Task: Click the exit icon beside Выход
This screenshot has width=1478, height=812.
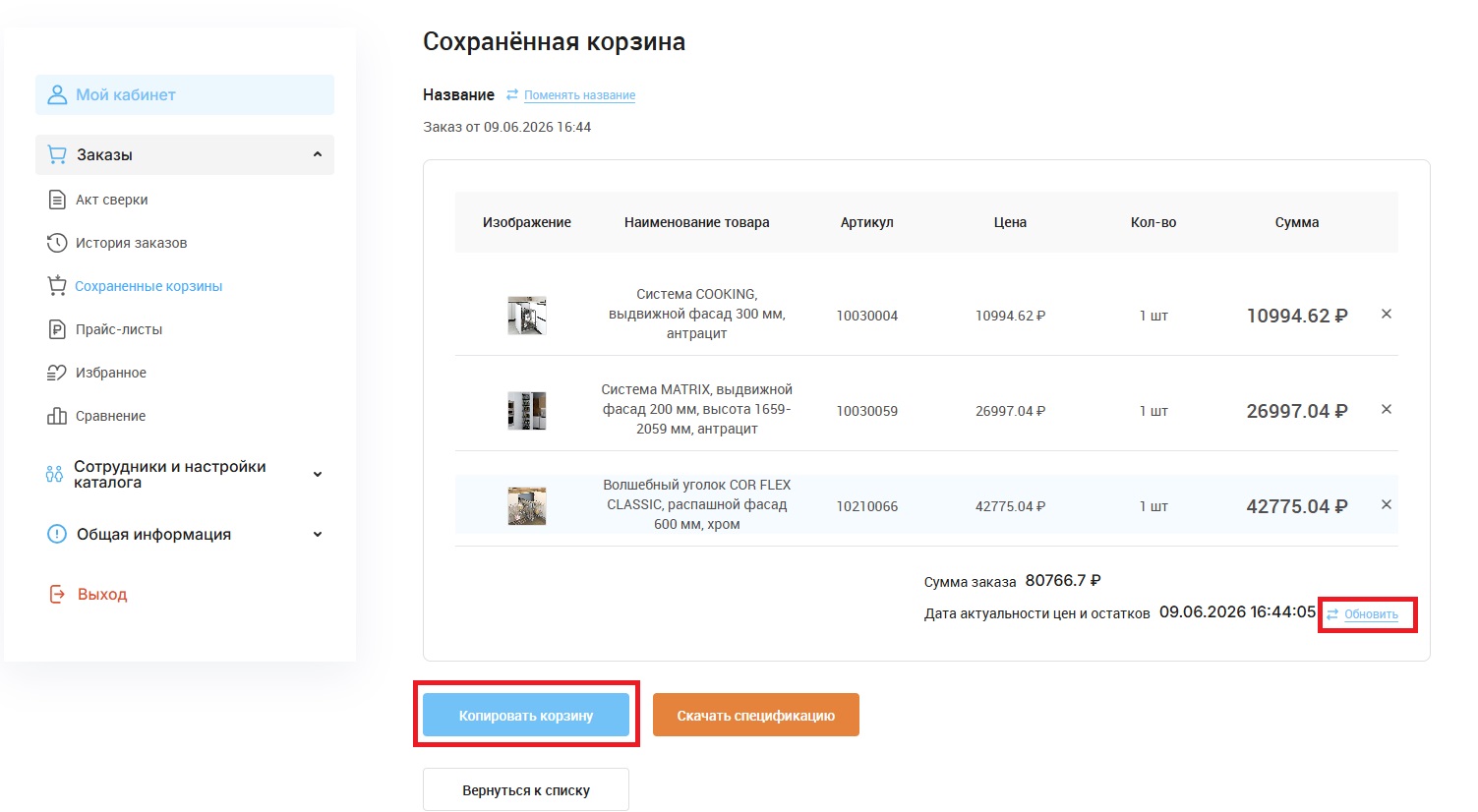Action: [x=57, y=594]
